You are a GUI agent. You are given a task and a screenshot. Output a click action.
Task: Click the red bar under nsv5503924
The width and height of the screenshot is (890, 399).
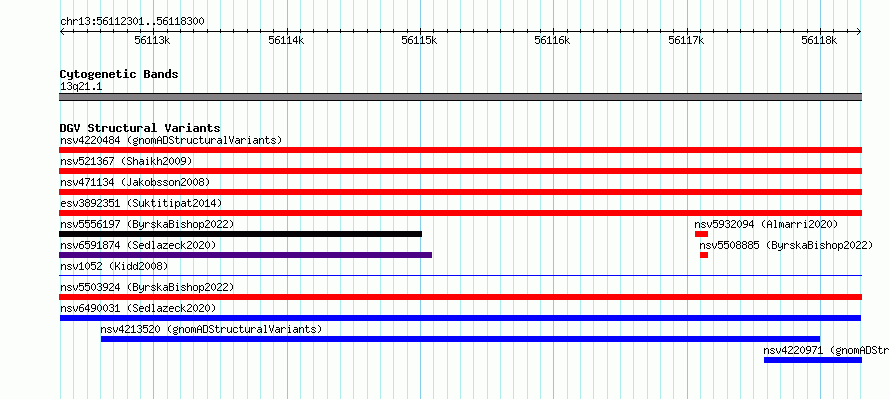(460, 297)
